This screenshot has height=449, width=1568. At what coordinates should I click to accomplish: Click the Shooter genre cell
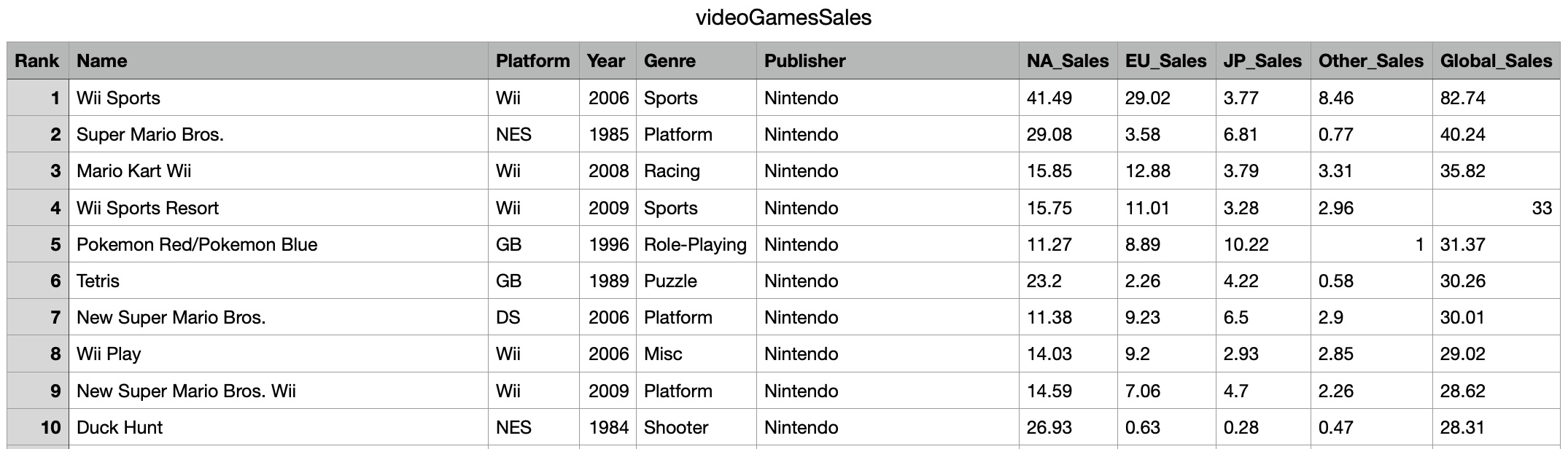point(696,427)
